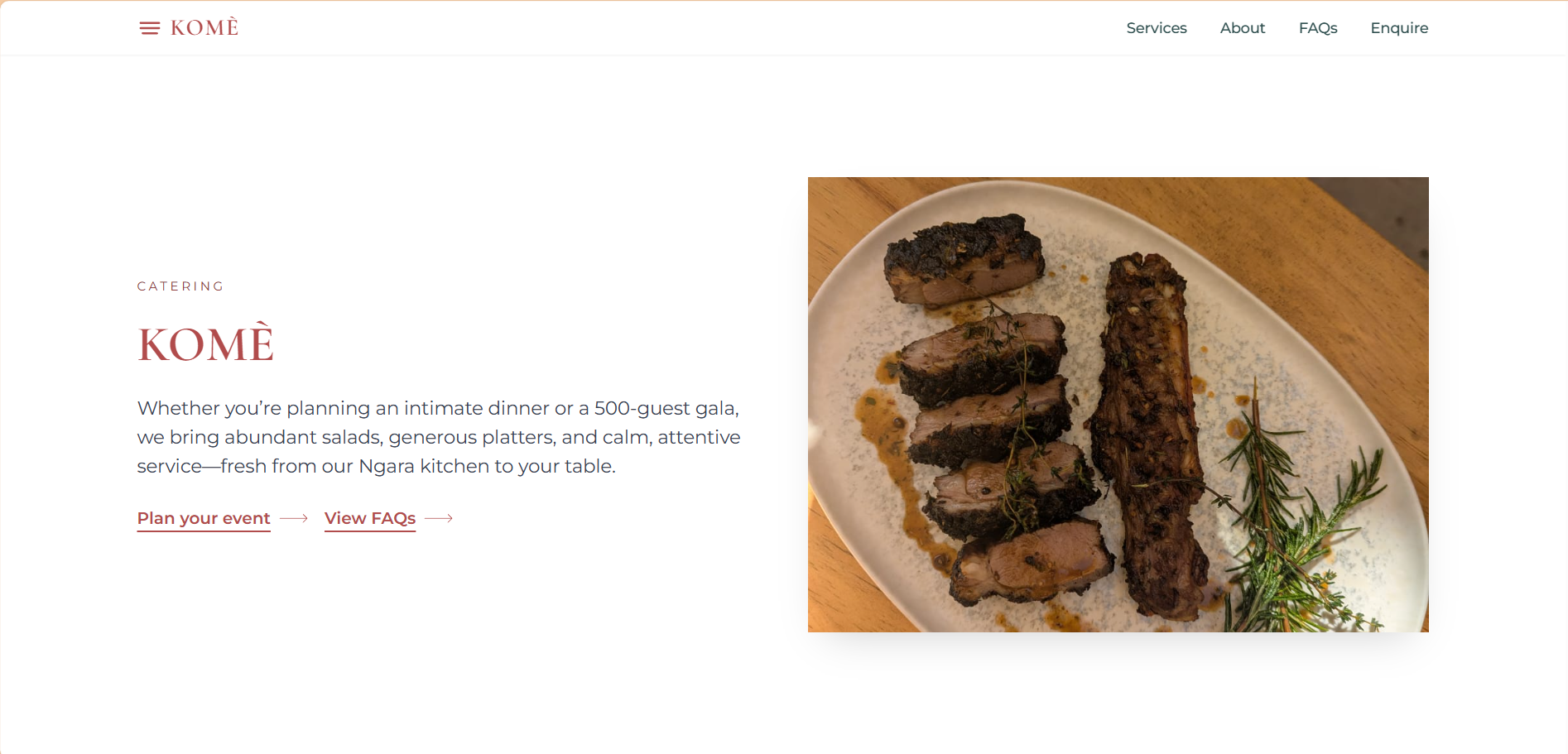Open the Plan your event link

[203, 518]
